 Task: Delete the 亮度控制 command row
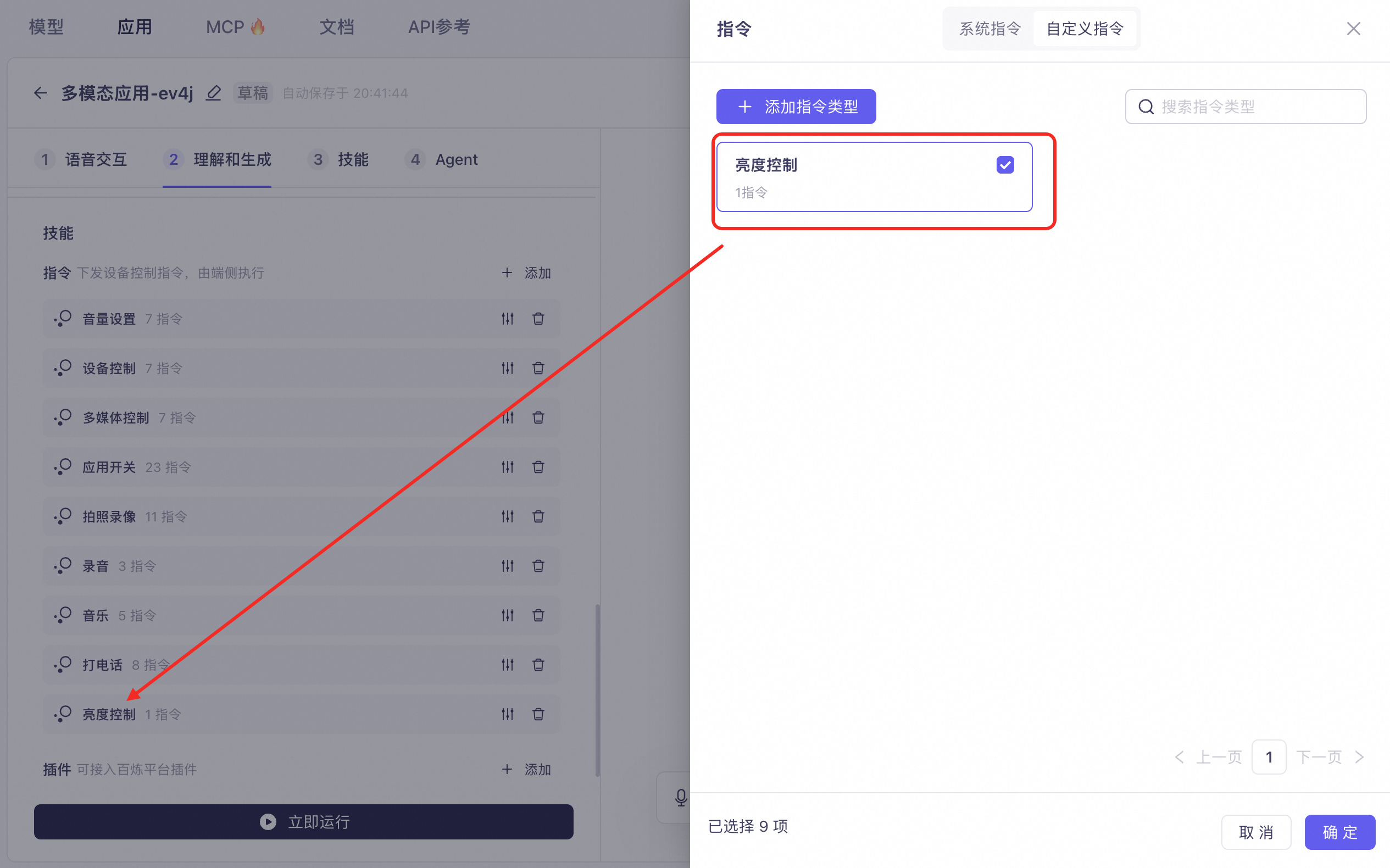(538, 714)
